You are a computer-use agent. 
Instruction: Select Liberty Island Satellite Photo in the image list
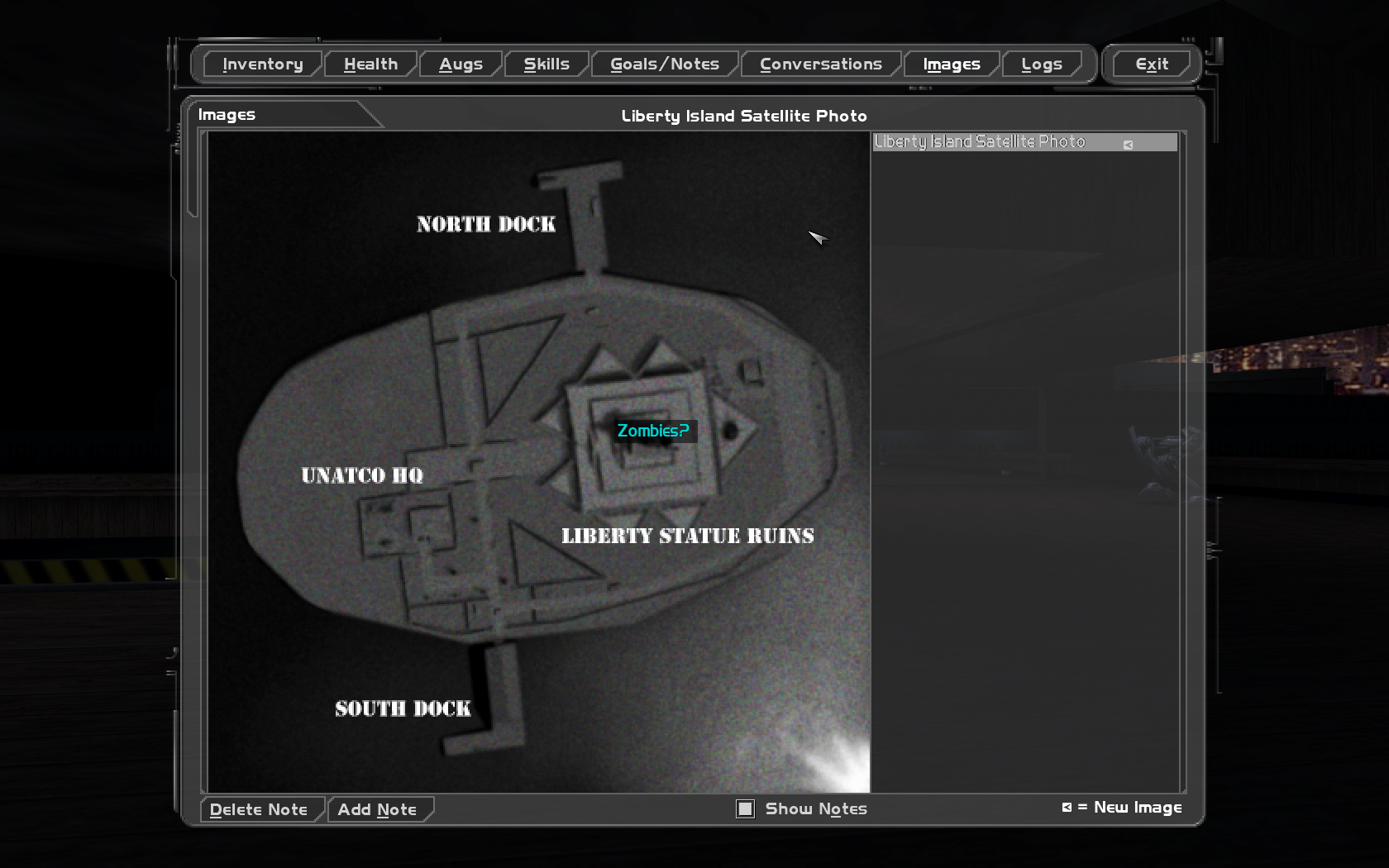tap(980, 142)
